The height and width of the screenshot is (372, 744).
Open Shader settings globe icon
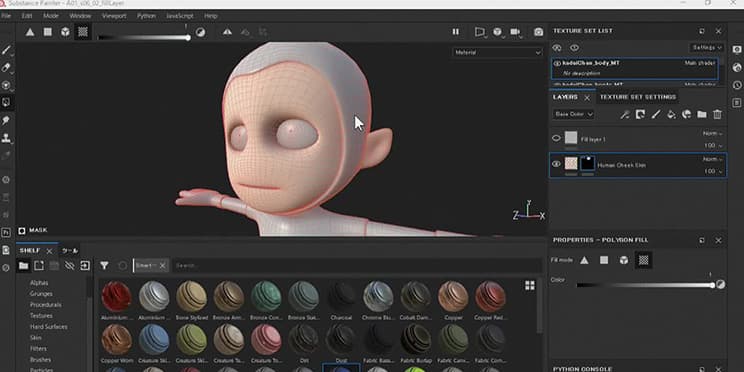[736, 67]
